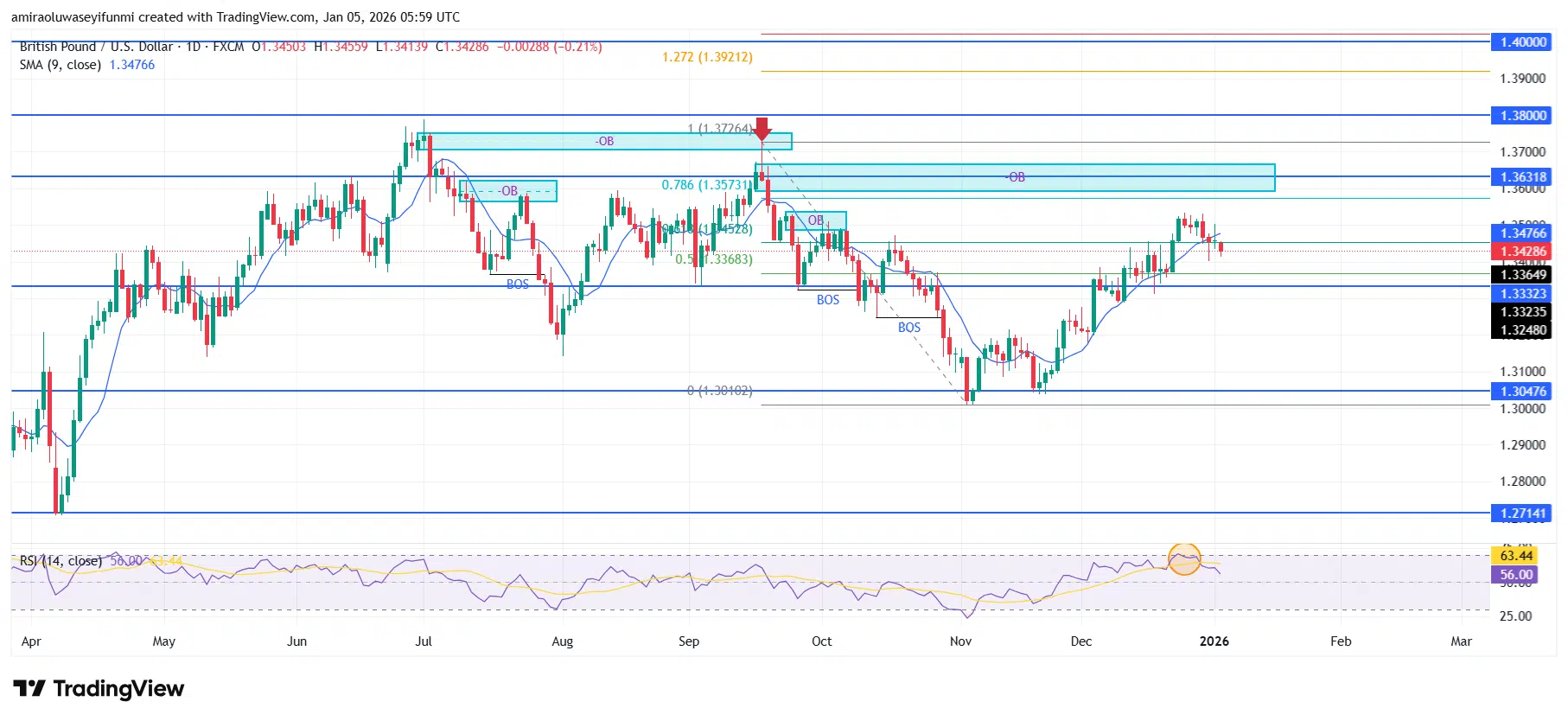Click the Nov label on time axis

point(960,641)
